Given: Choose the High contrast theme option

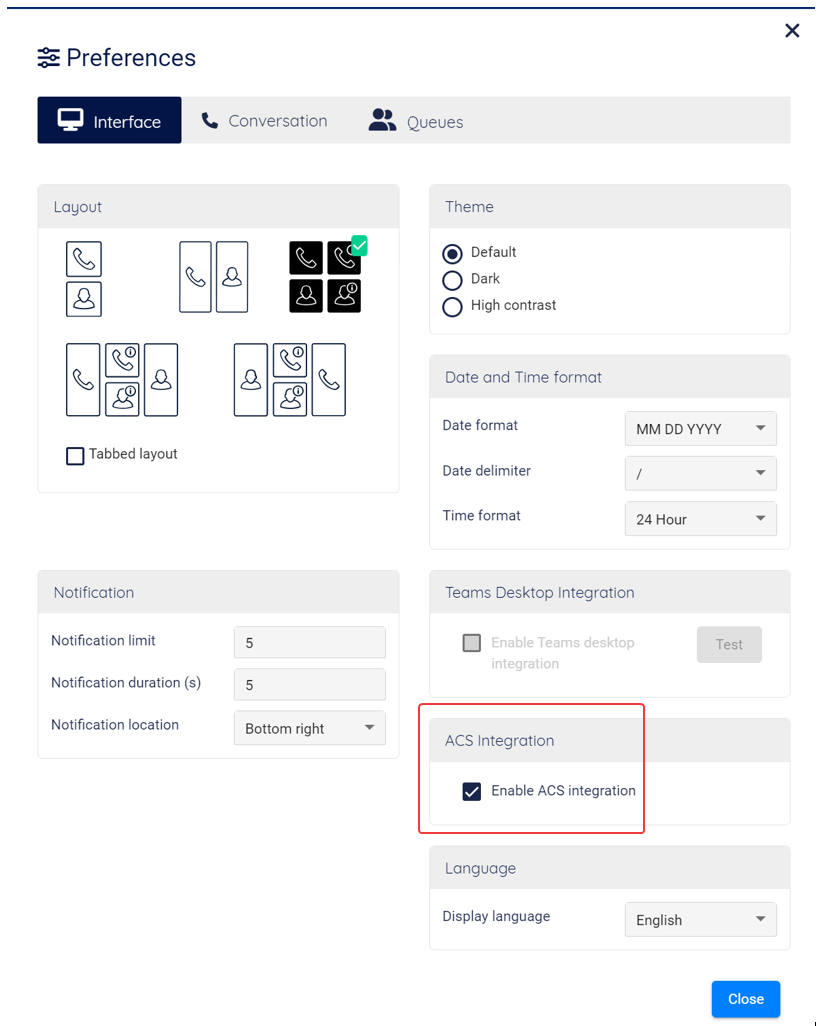Looking at the screenshot, I should point(452,306).
